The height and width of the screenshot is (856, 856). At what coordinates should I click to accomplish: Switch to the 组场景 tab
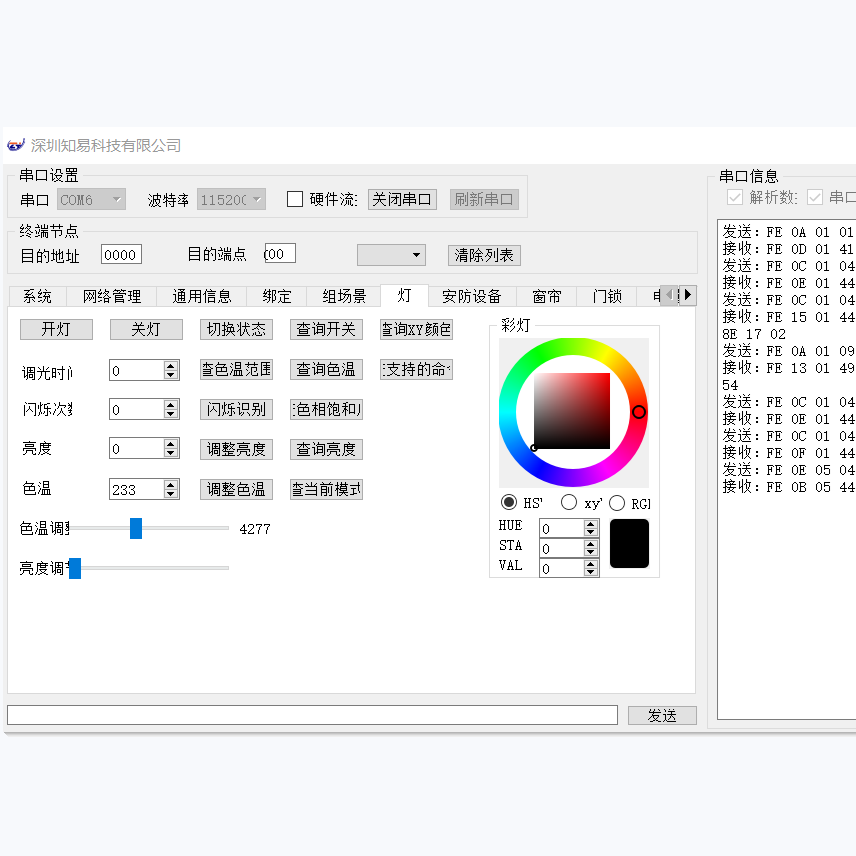click(344, 296)
